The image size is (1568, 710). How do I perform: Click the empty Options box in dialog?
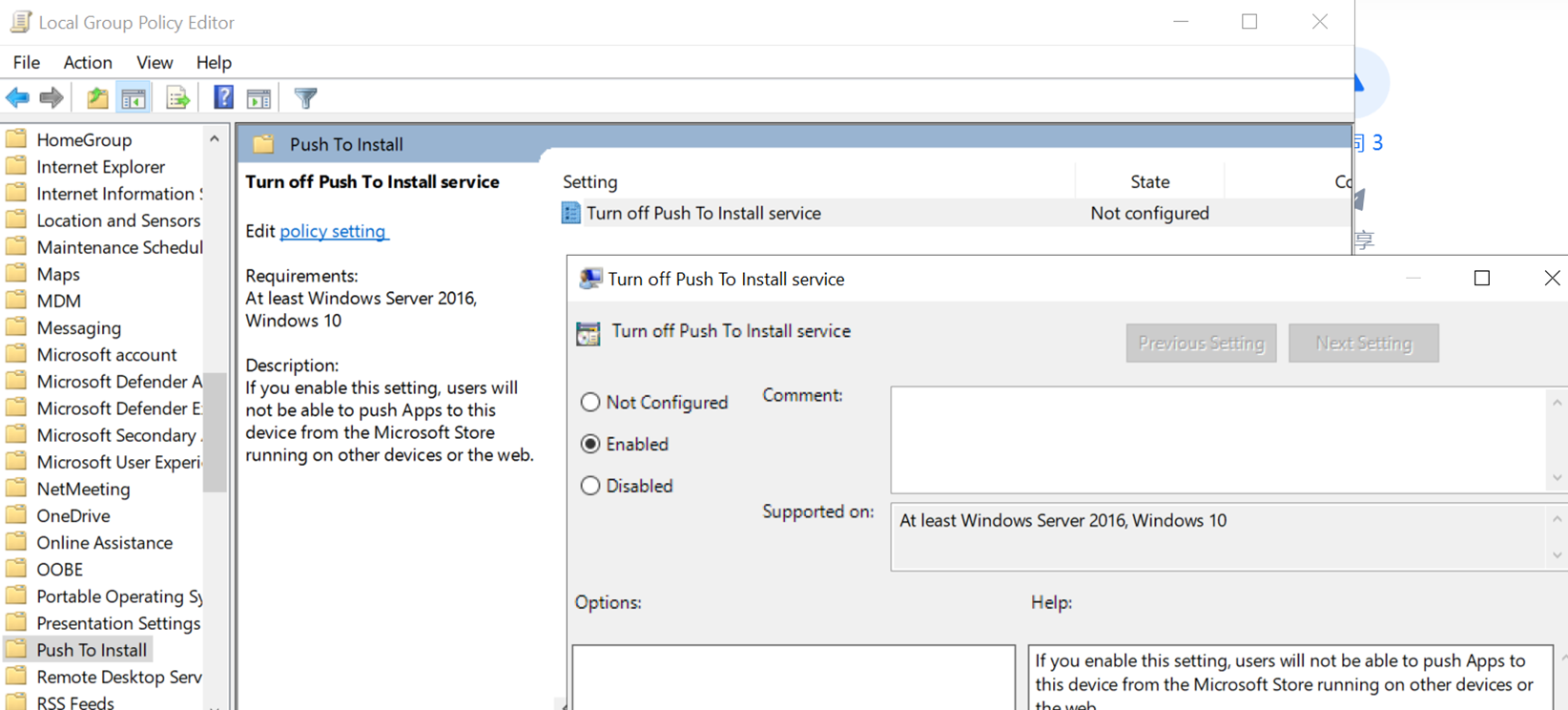(794, 679)
